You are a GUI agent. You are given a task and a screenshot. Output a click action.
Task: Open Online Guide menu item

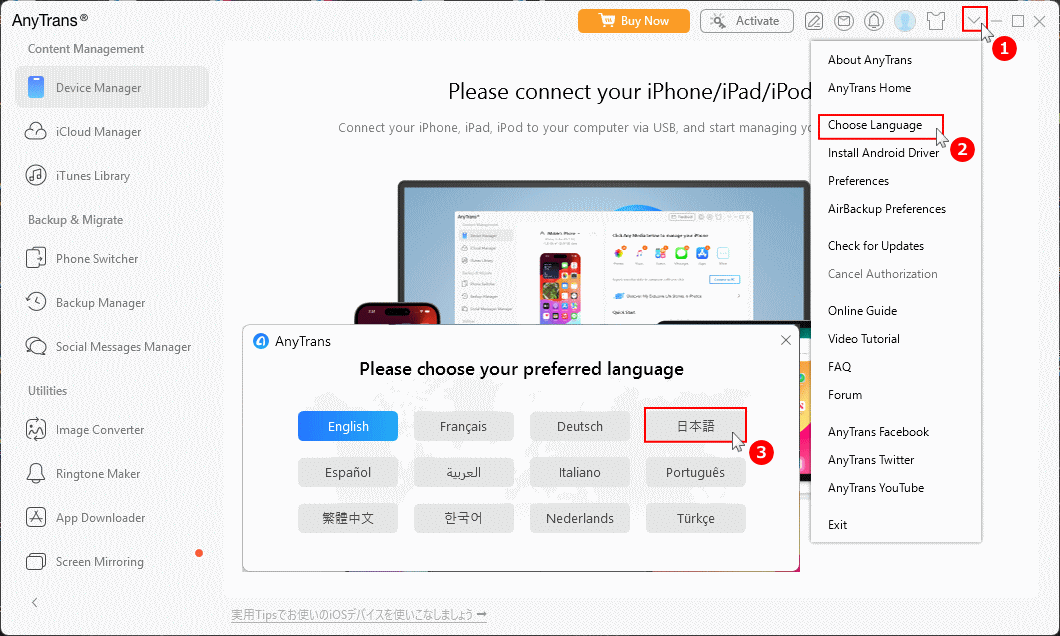(863, 311)
